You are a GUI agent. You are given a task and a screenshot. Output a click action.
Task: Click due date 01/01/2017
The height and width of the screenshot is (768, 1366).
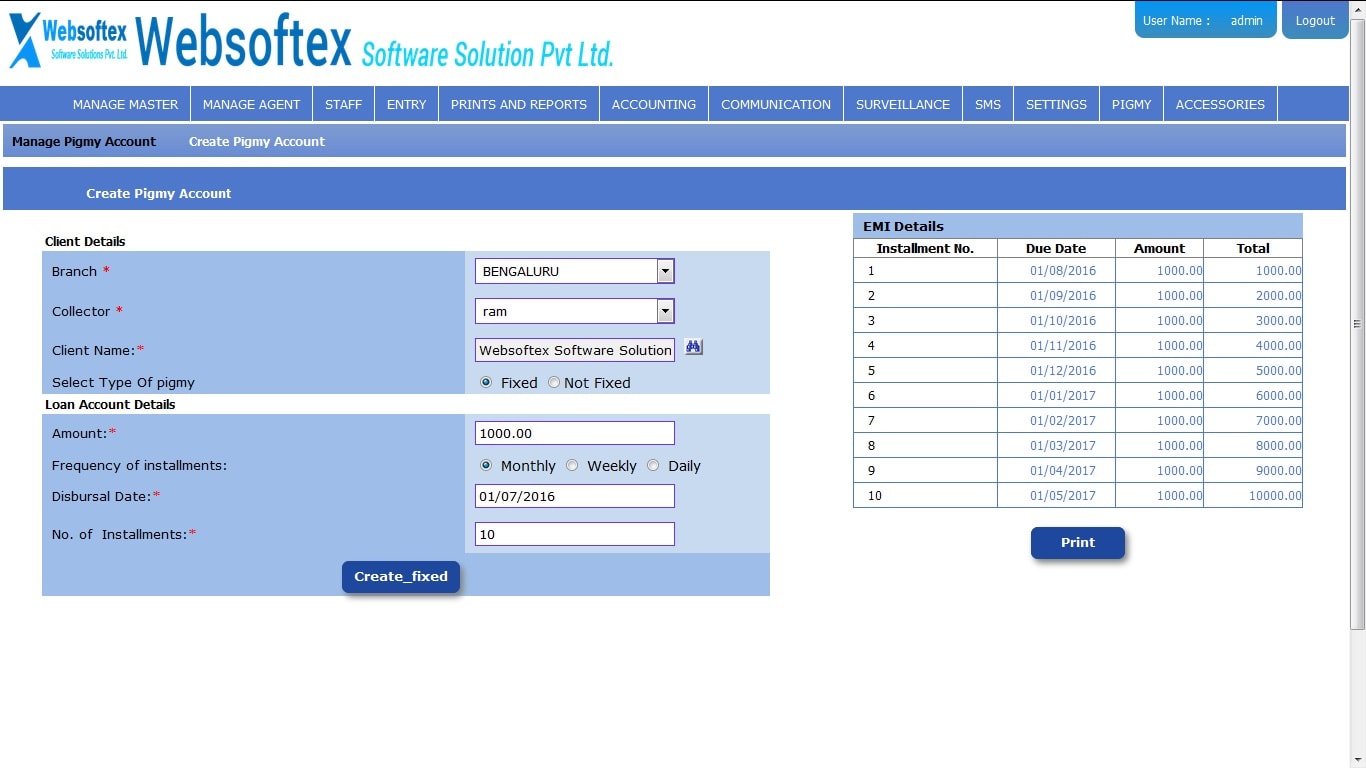pyautogui.click(x=1063, y=395)
